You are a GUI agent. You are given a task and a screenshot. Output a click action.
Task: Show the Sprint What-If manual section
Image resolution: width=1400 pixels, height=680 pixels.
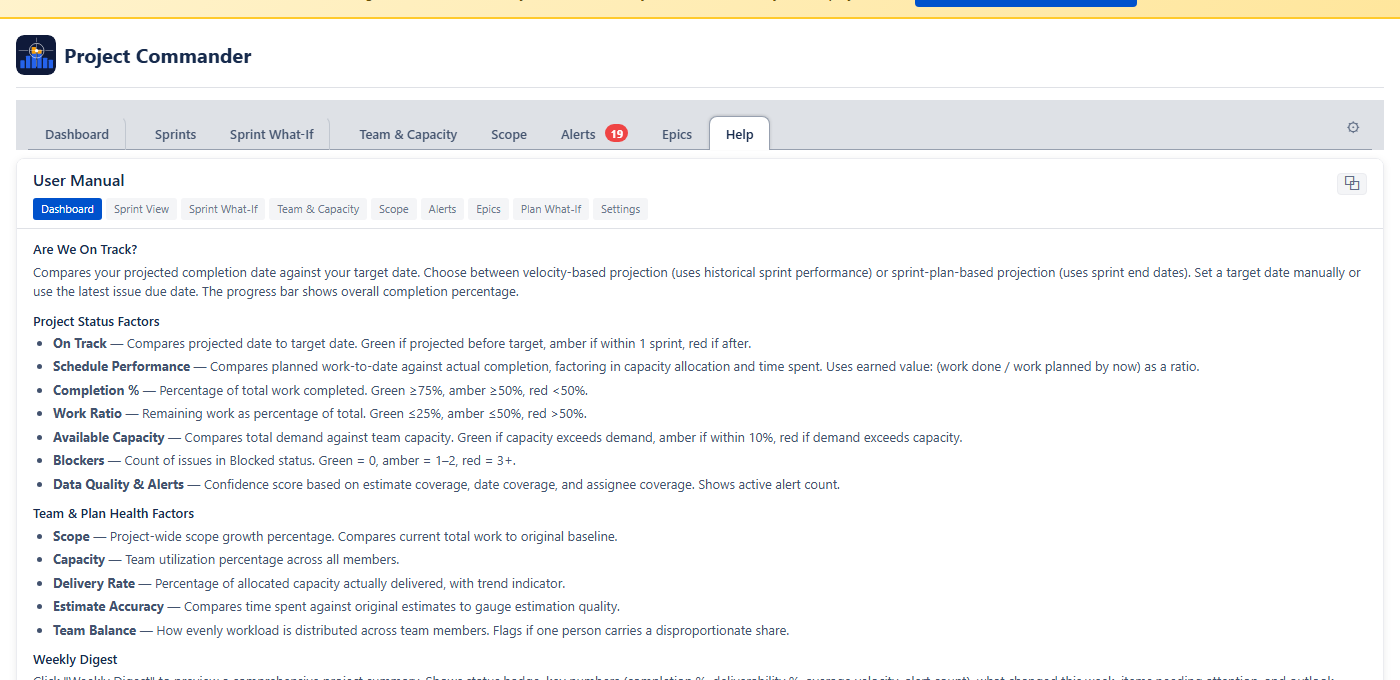[223, 209]
